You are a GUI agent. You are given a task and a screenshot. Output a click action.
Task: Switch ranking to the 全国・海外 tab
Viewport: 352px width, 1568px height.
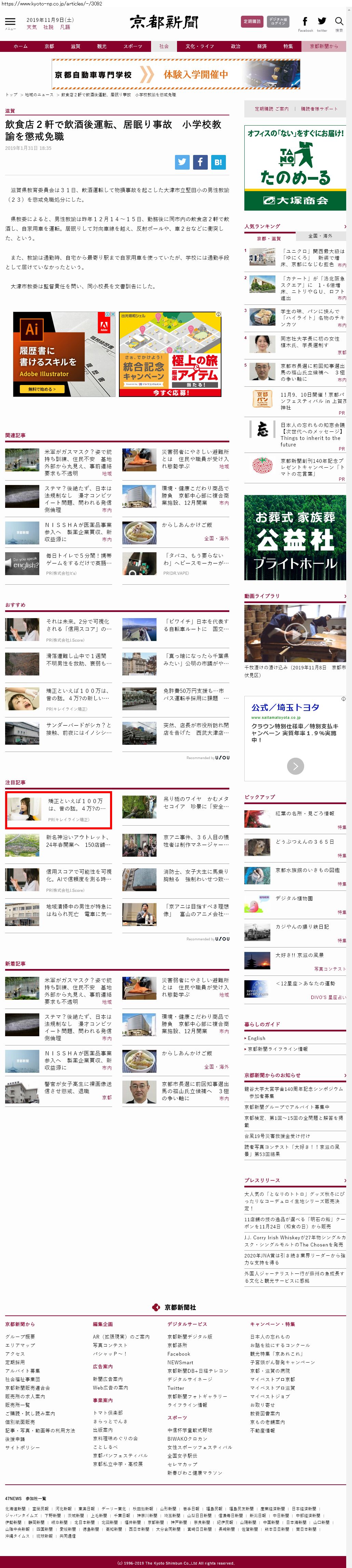[320, 236]
